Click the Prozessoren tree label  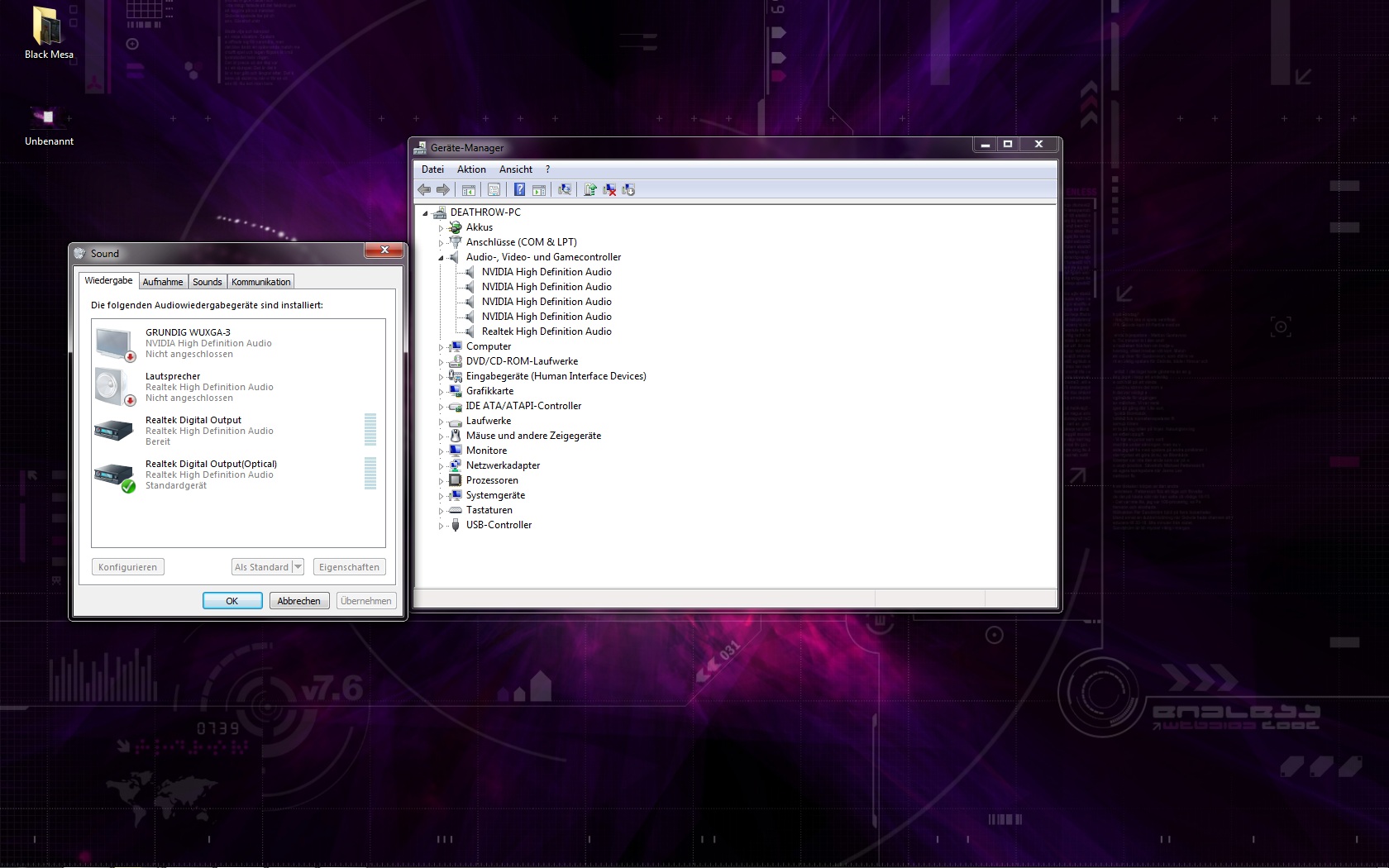pyautogui.click(x=492, y=480)
